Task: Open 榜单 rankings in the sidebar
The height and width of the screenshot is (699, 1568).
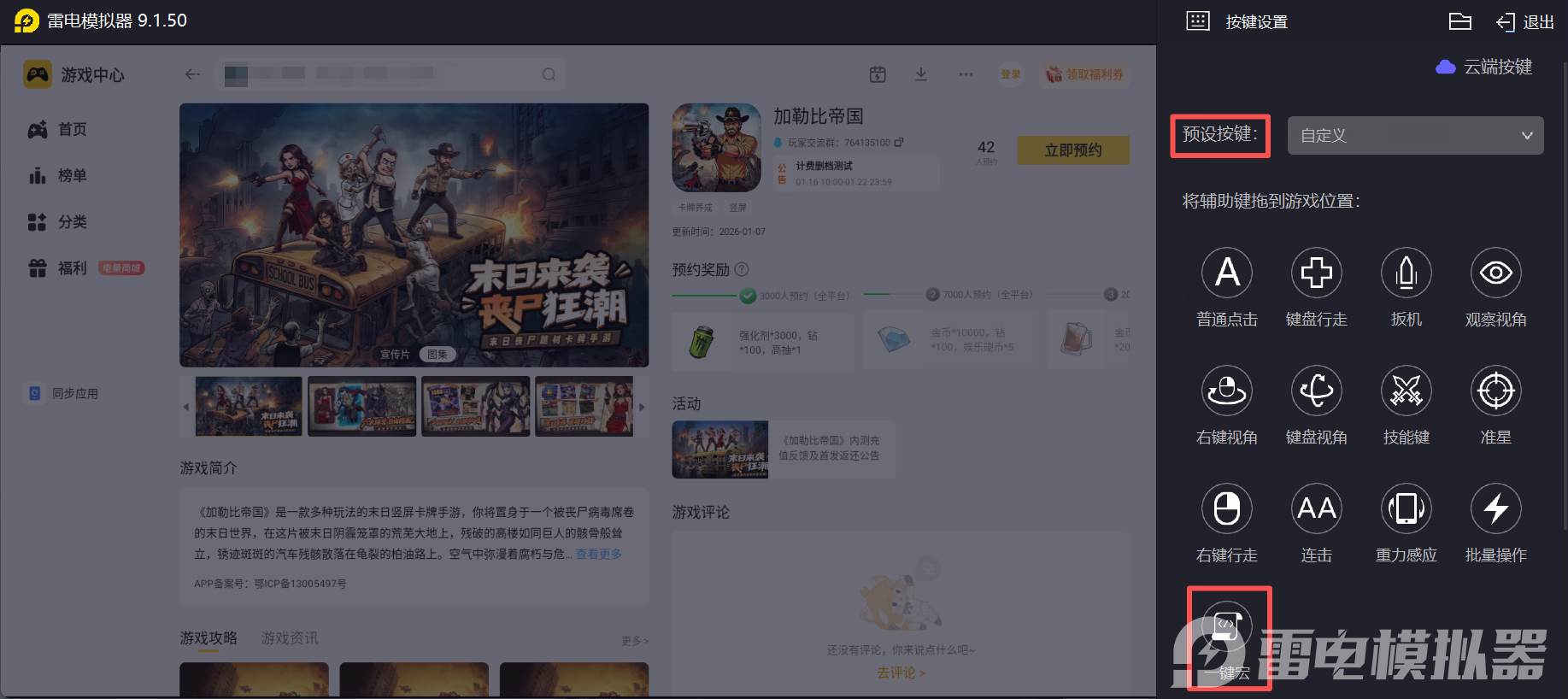Action: (57, 175)
